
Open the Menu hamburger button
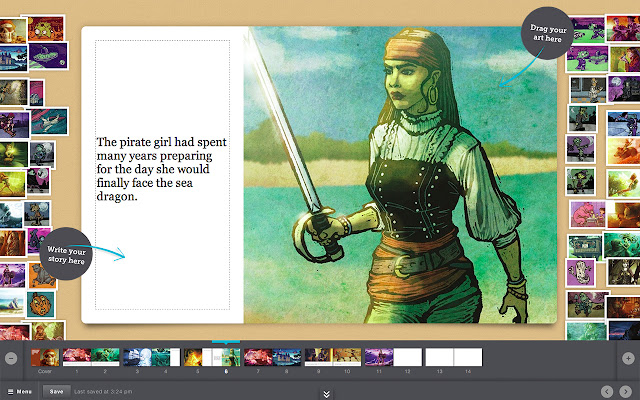tap(20, 391)
